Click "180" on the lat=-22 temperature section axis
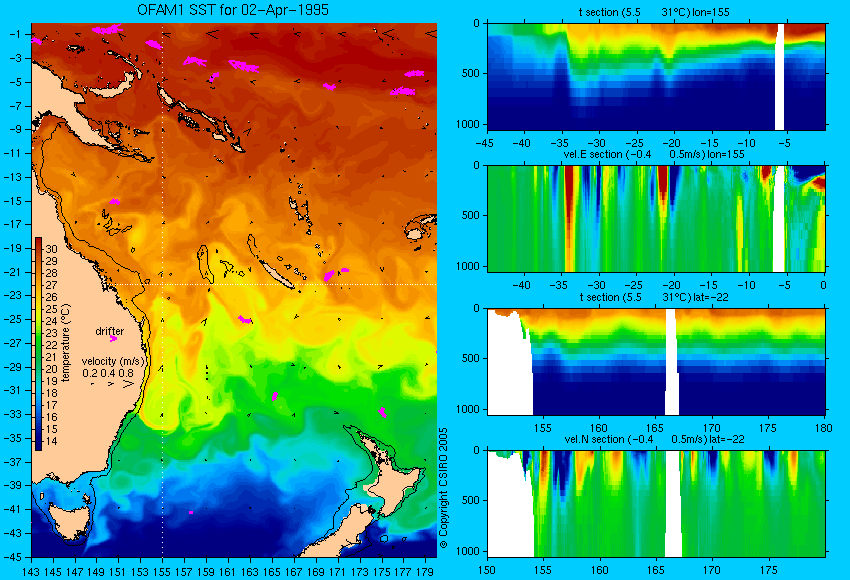 [823, 428]
